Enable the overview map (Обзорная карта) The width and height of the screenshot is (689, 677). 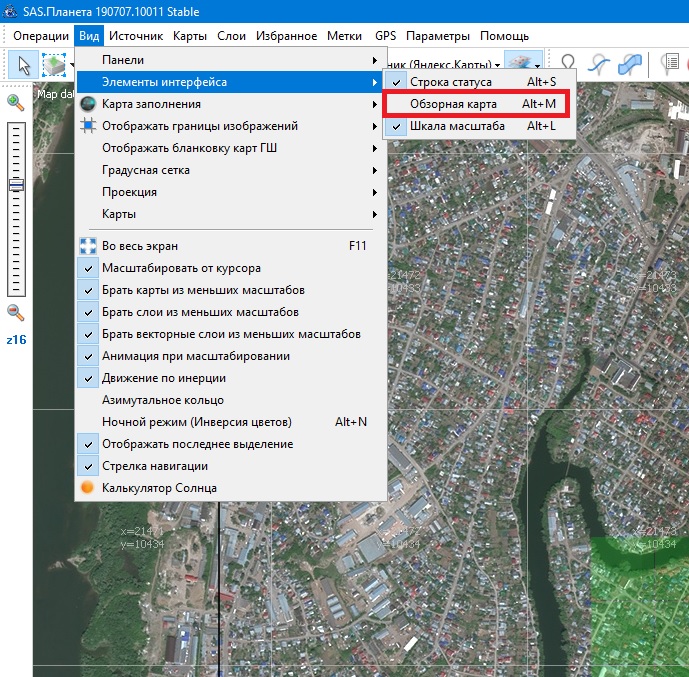[x=453, y=104]
